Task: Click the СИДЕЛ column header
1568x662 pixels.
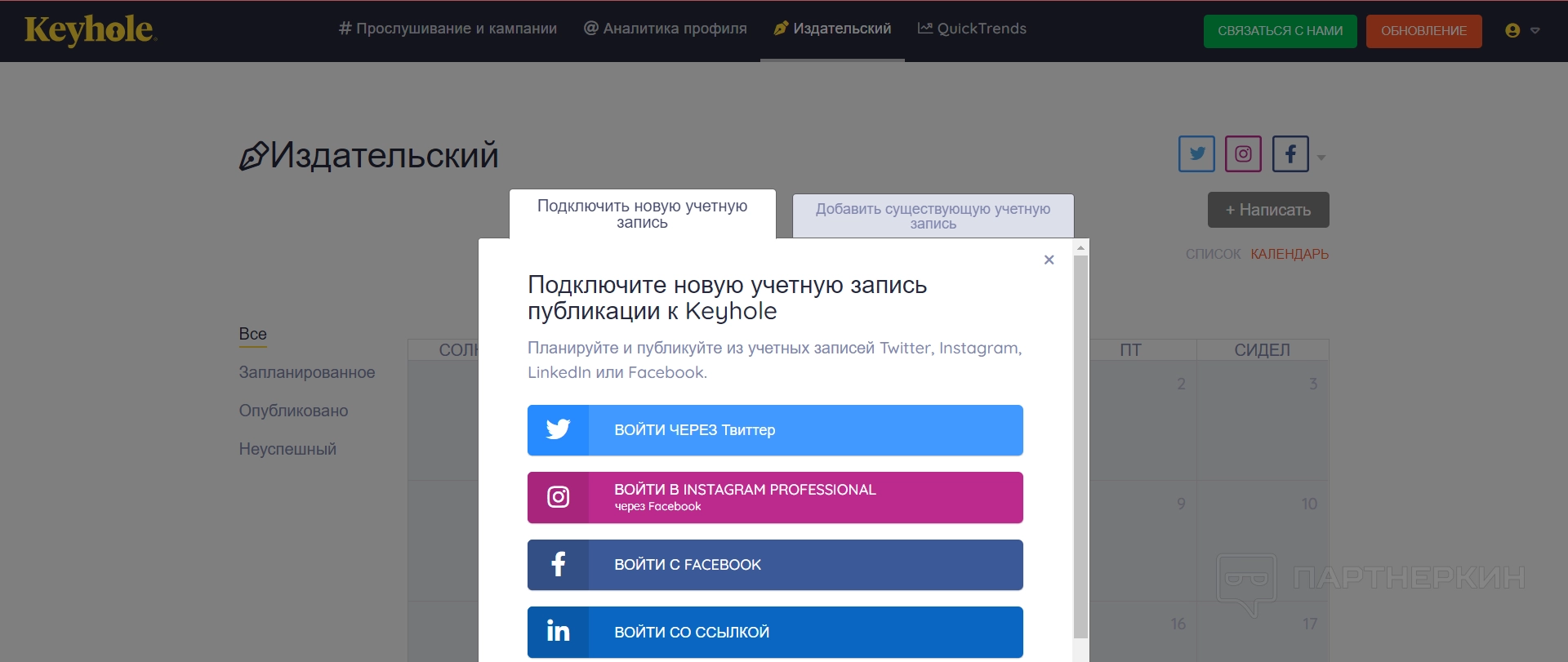Action: [x=1263, y=350]
